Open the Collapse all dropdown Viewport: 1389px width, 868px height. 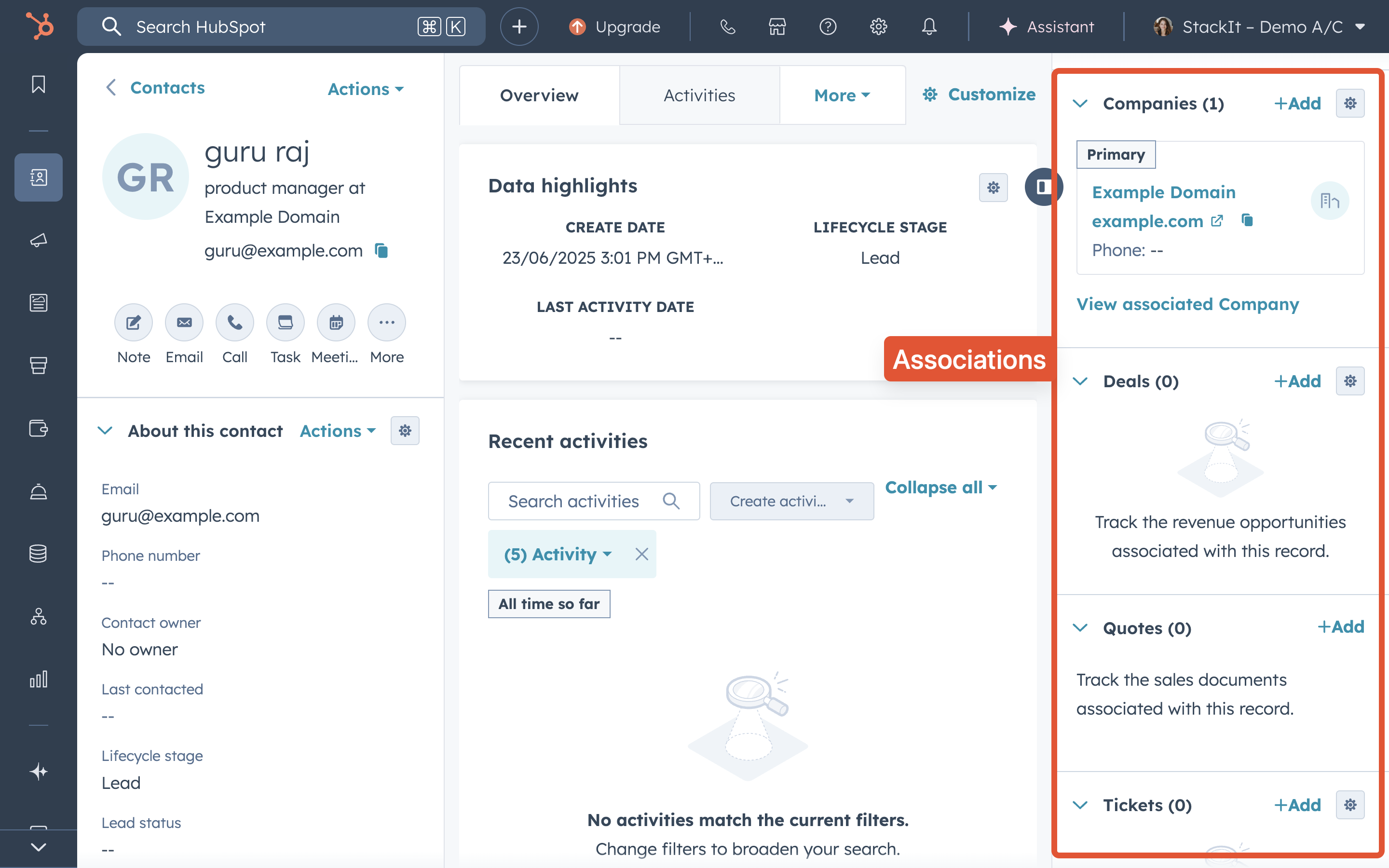(941, 488)
